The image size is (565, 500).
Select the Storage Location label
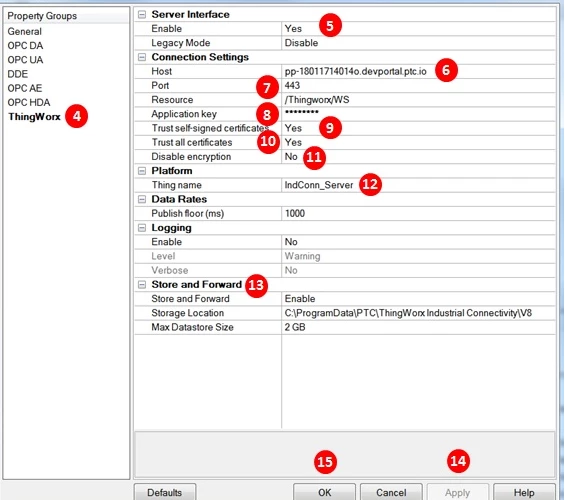pyautogui.click(x=187, y=313)
